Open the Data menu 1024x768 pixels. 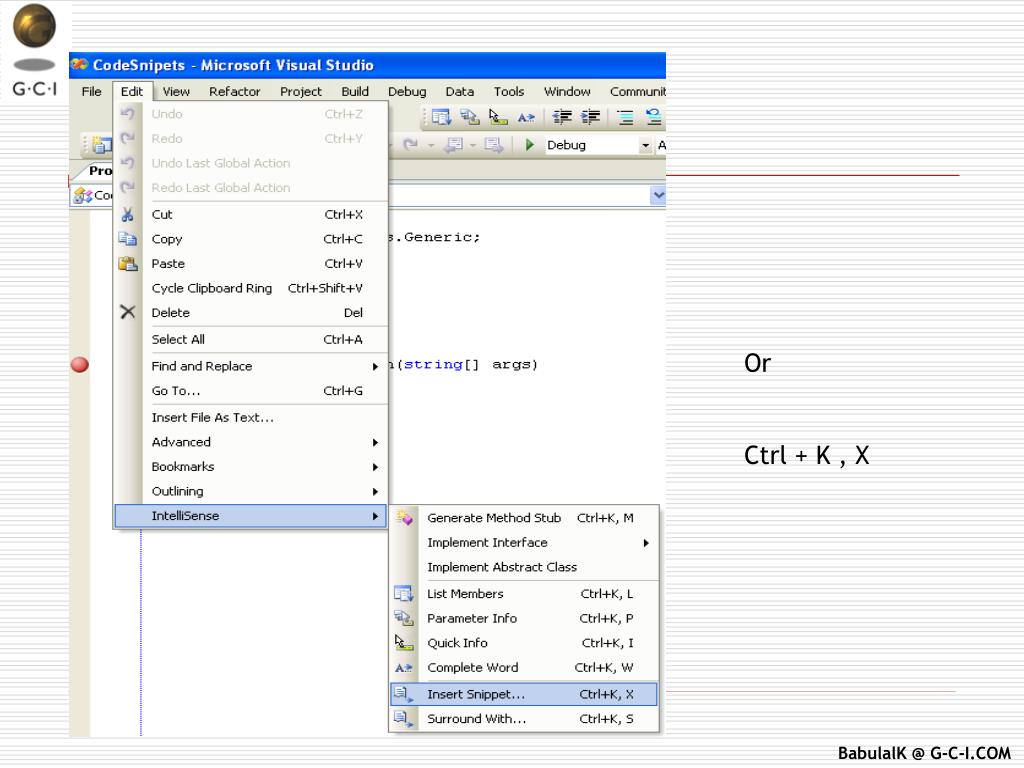click(460, 91)
